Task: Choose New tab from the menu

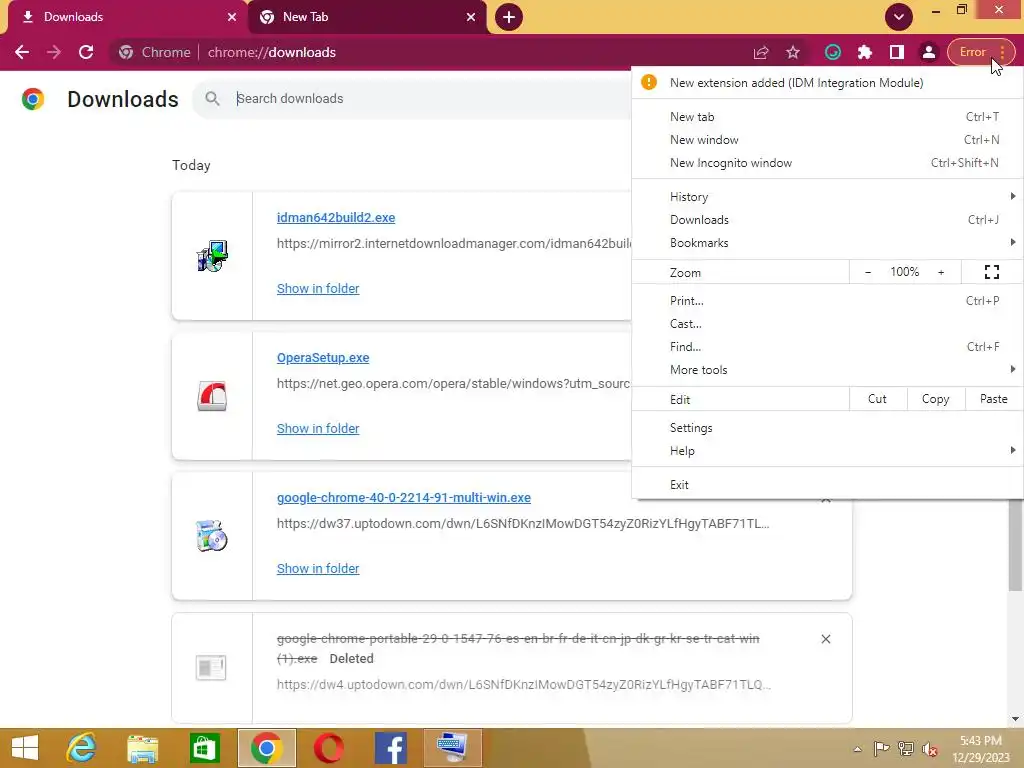Action: 827,117
